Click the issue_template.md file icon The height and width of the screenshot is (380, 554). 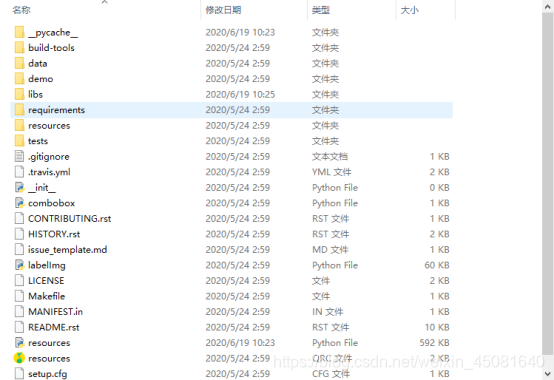19,250
